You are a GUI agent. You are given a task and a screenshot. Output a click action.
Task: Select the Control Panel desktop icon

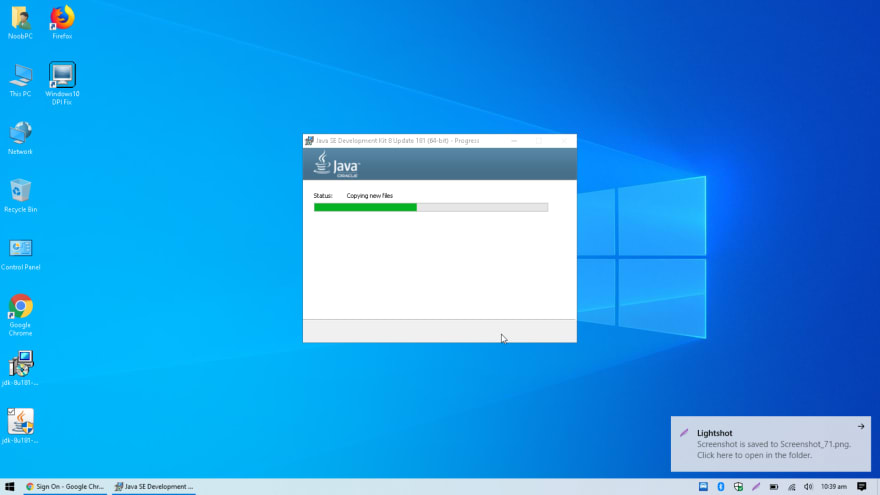coord(20,254)
